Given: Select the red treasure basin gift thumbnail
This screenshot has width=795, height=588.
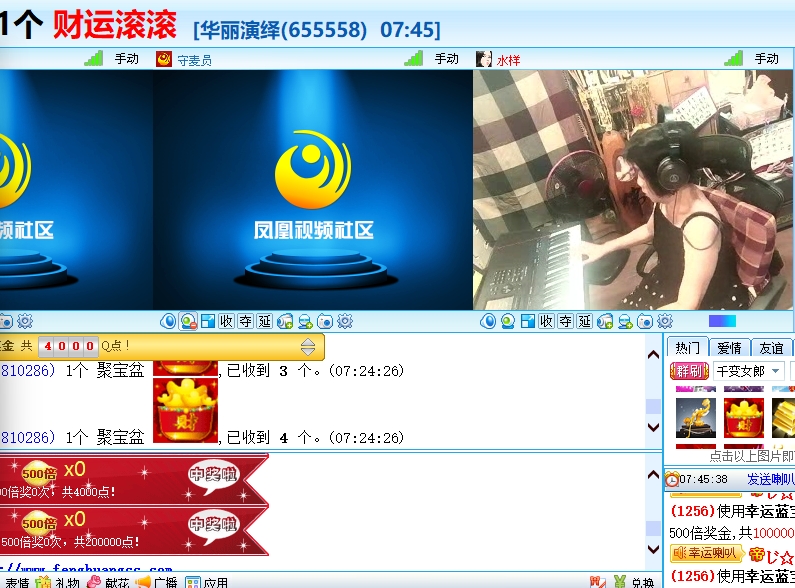Looking at the screenshot, I should pos(743,417).
